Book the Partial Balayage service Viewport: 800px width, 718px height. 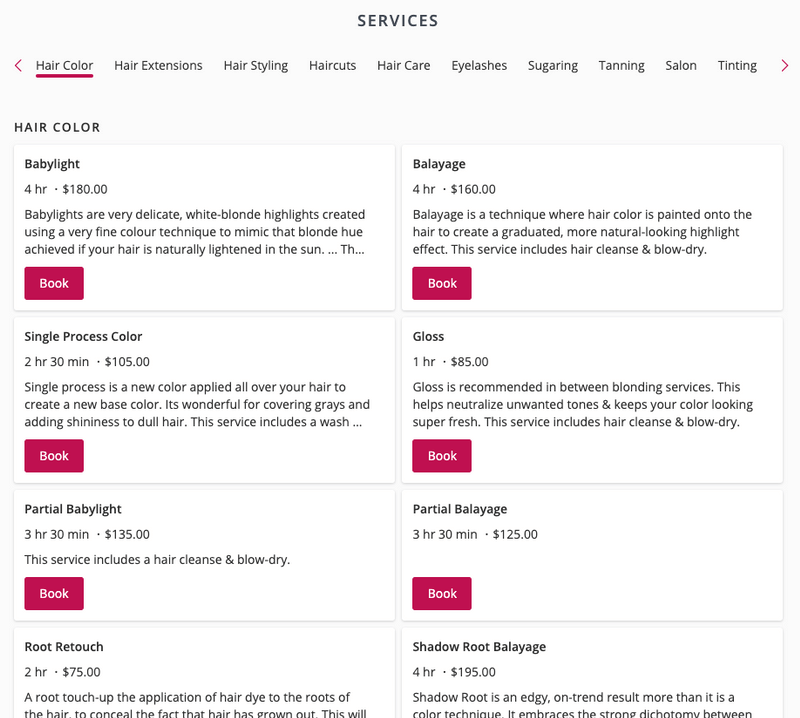tap(442, 593)
